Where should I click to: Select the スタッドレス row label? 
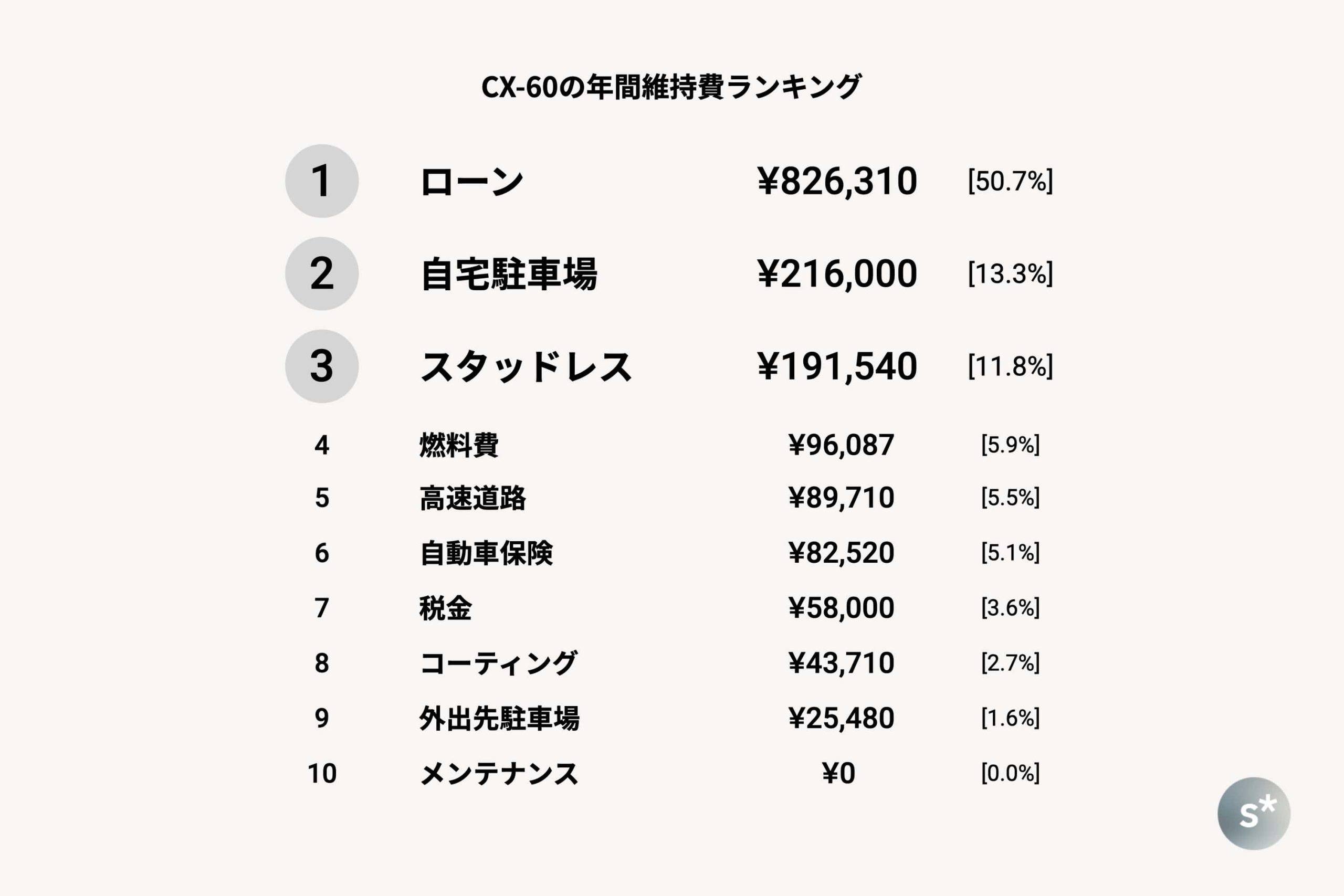tap(526, 367)
